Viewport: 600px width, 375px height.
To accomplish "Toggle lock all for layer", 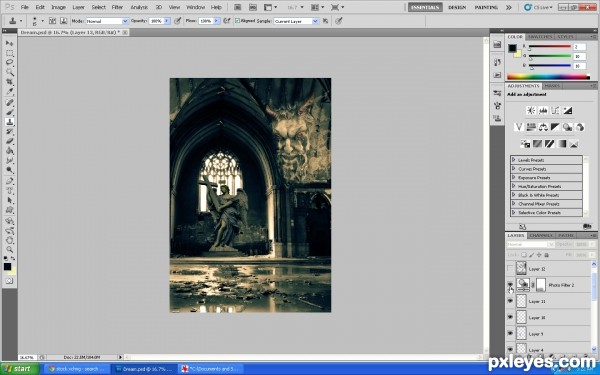I will pyautogui.click(x=546, y=255).
